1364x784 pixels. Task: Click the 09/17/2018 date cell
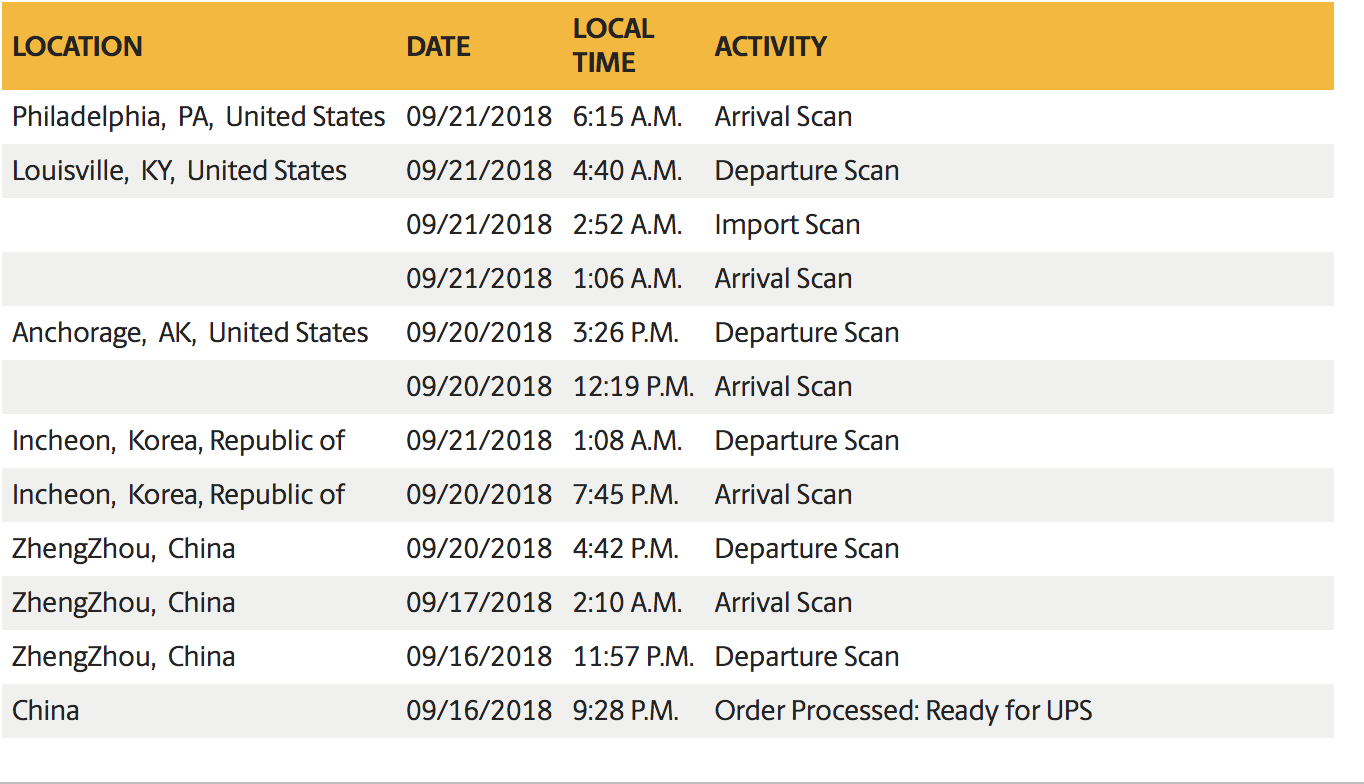pos(478,603)
